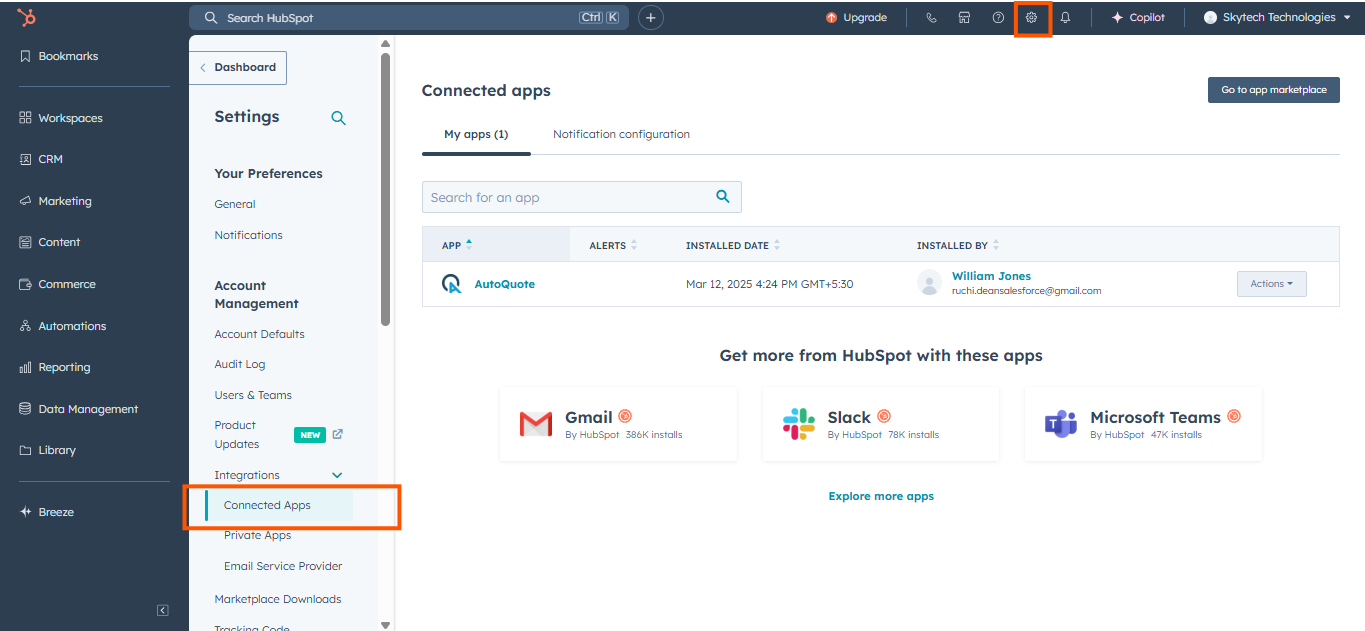
Task: Switch to Notification configuration tab
Action: pos(621,134)
